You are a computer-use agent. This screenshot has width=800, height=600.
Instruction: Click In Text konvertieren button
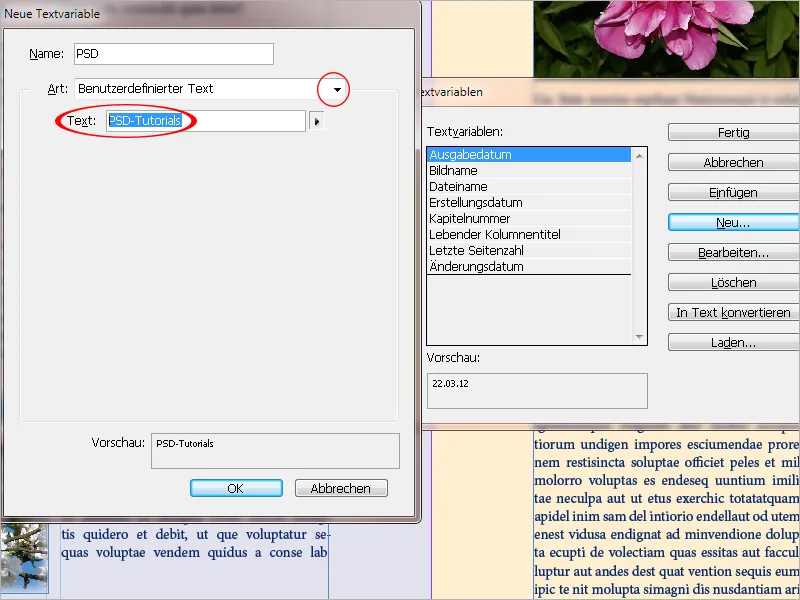pyautogui.click(x=734, y=312)
